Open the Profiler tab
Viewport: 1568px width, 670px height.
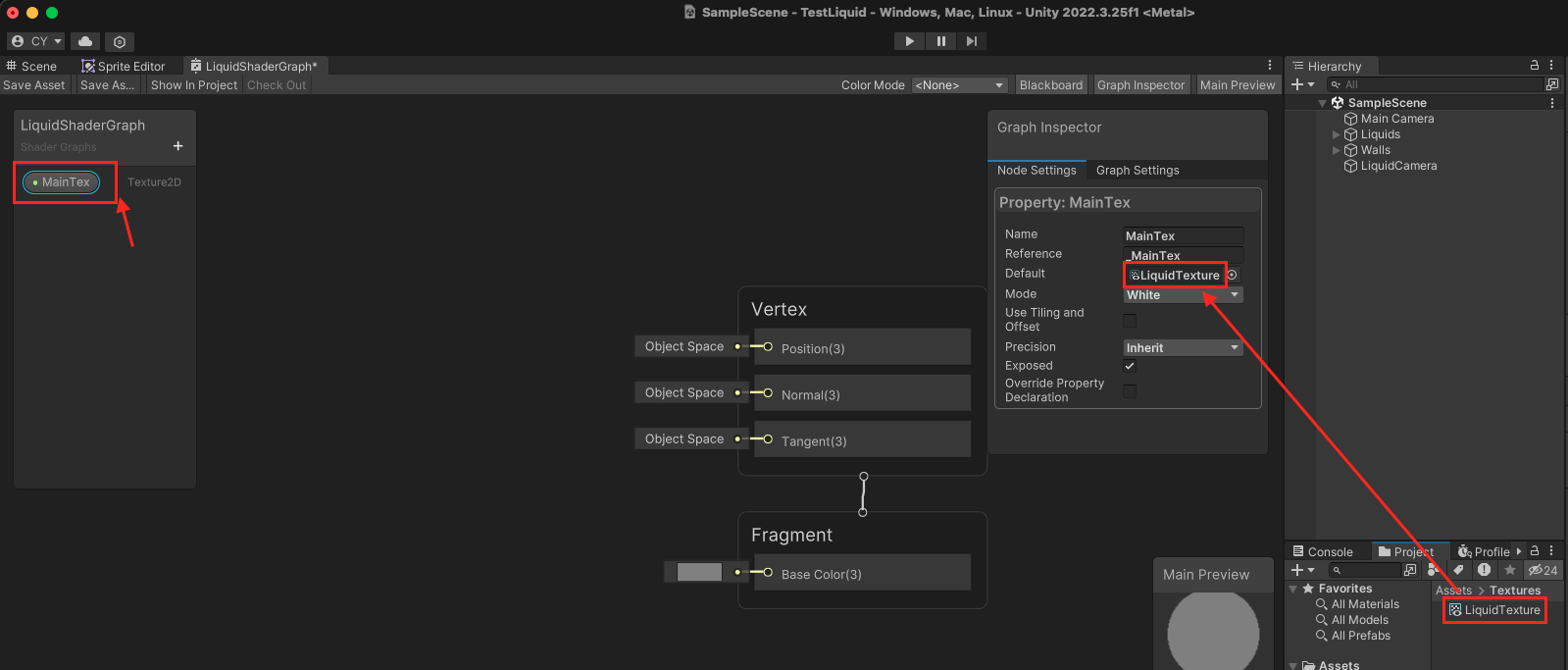[1484, 551]
